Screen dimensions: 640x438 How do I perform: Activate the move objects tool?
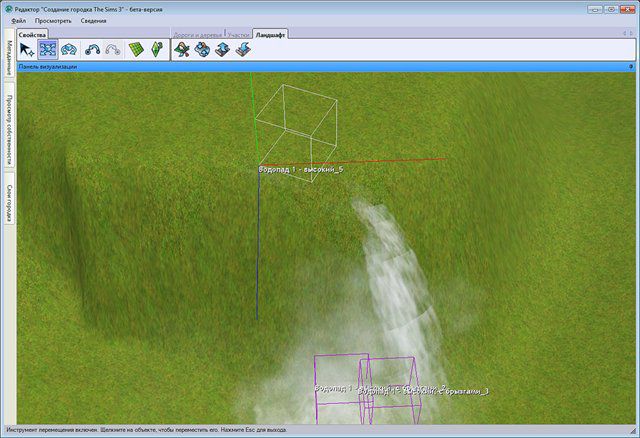coord(48,49)
